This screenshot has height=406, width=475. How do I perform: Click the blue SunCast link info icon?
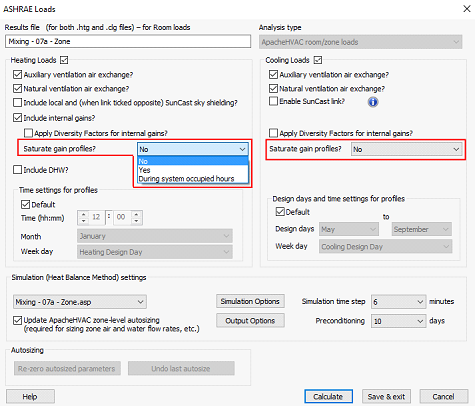click(x=373, y=102)
